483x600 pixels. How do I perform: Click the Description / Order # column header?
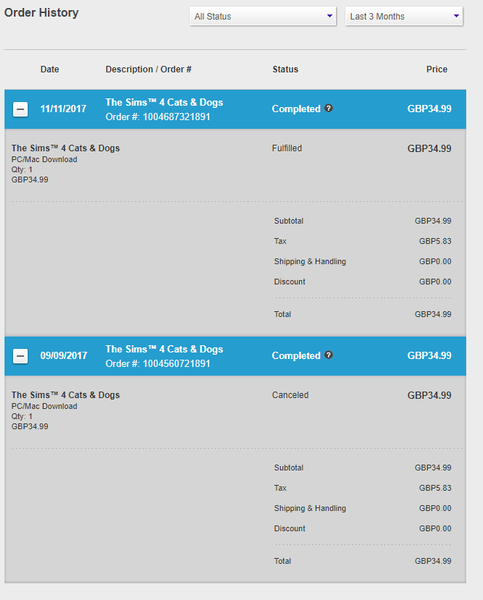(148, 69)
